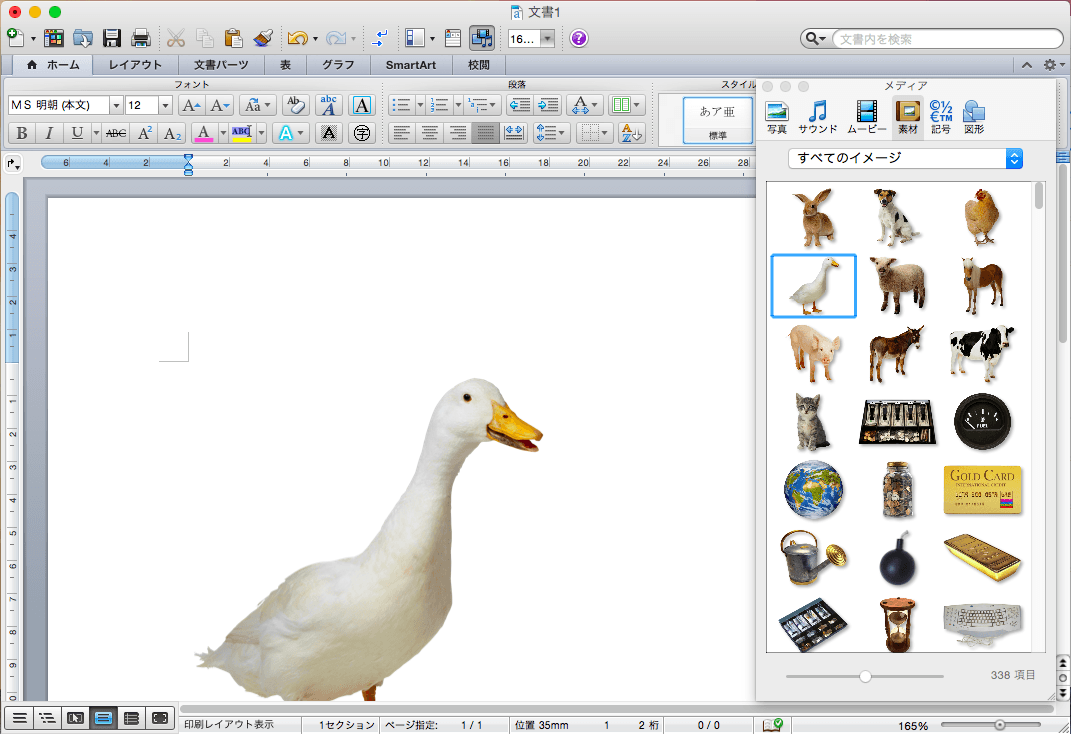This screenshot has width=1071, height=734.
Task: Click the 図形 shapes button in media panel
Action: (973, 117)
